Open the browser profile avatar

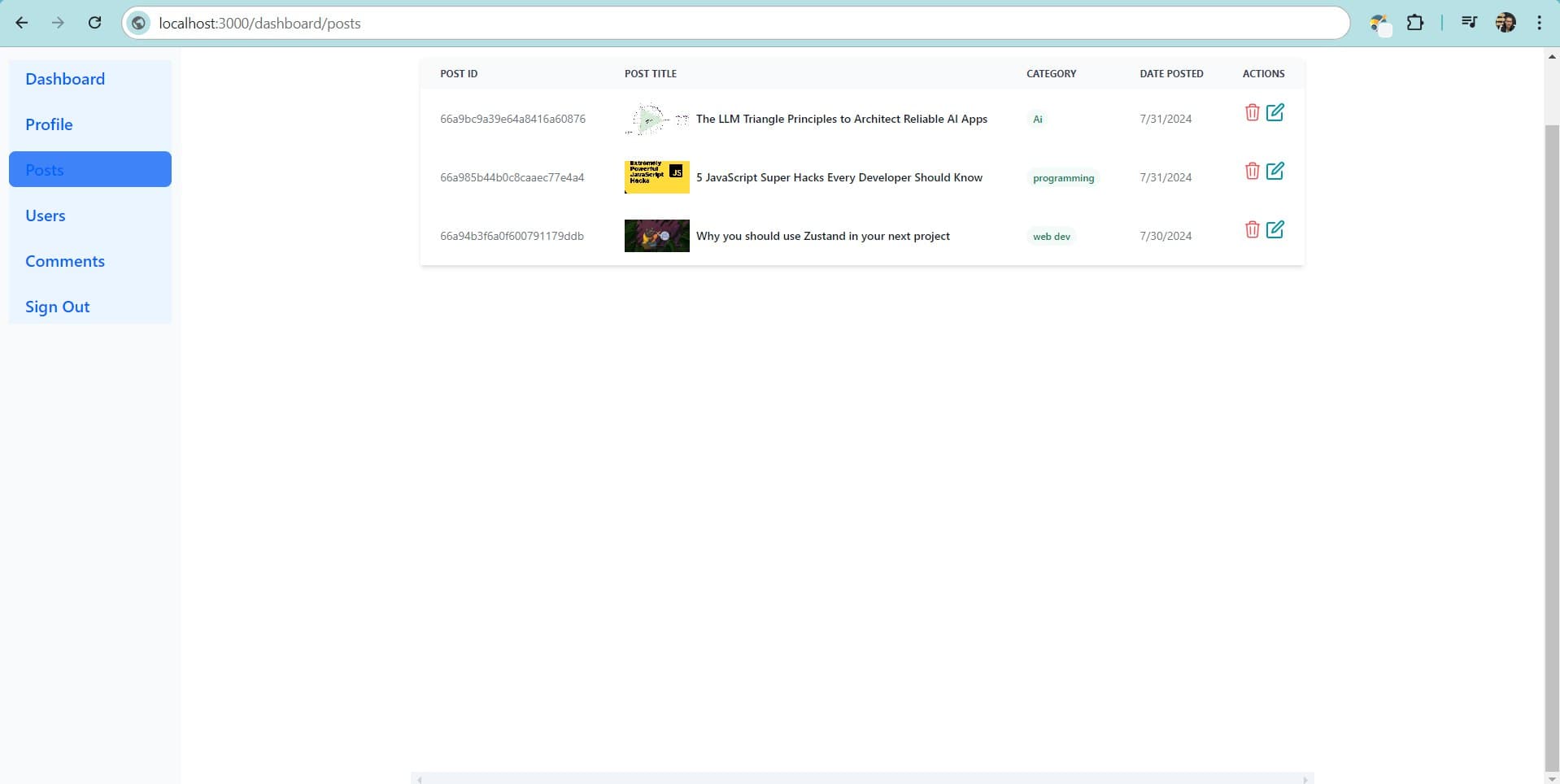pos(1505,23)
